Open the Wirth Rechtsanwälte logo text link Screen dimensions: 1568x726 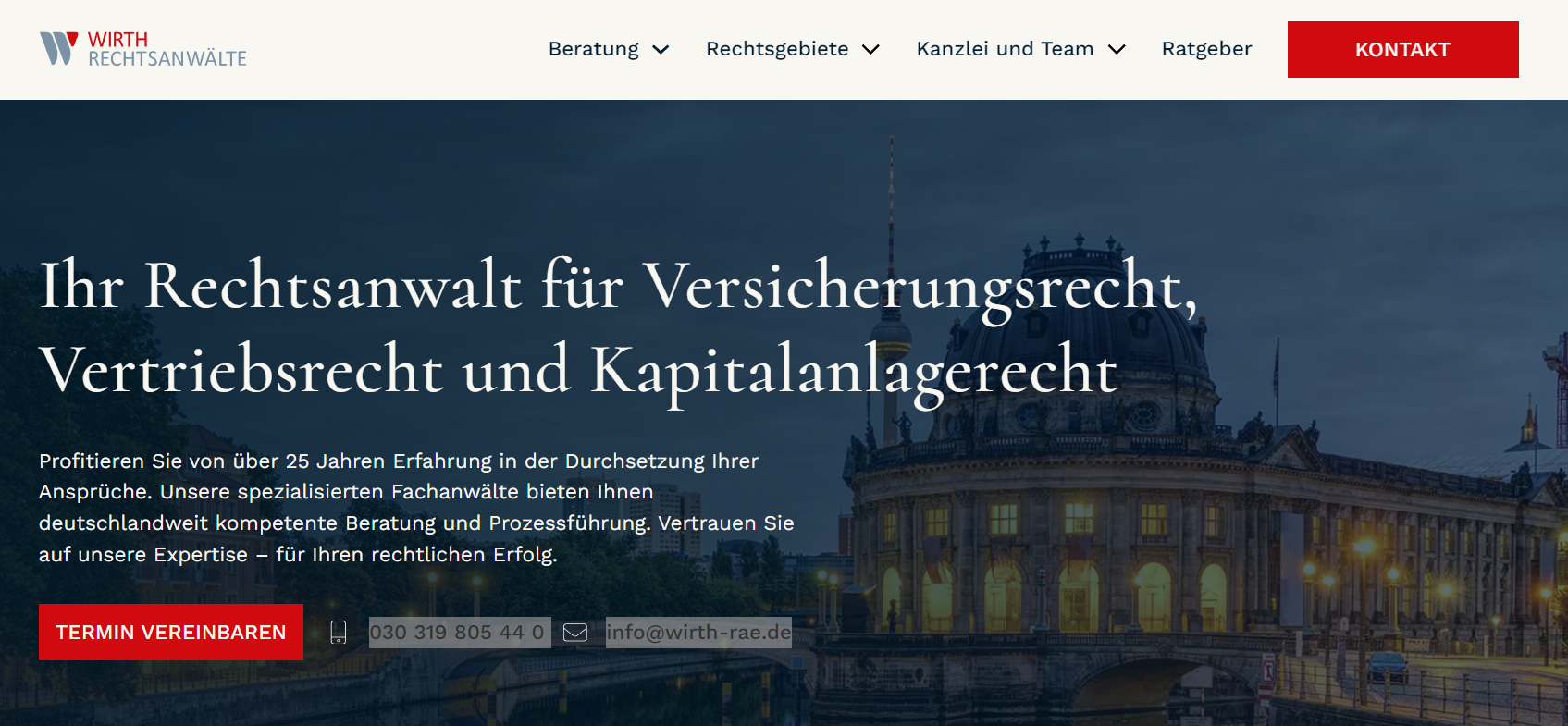click(x=167, y=50)
